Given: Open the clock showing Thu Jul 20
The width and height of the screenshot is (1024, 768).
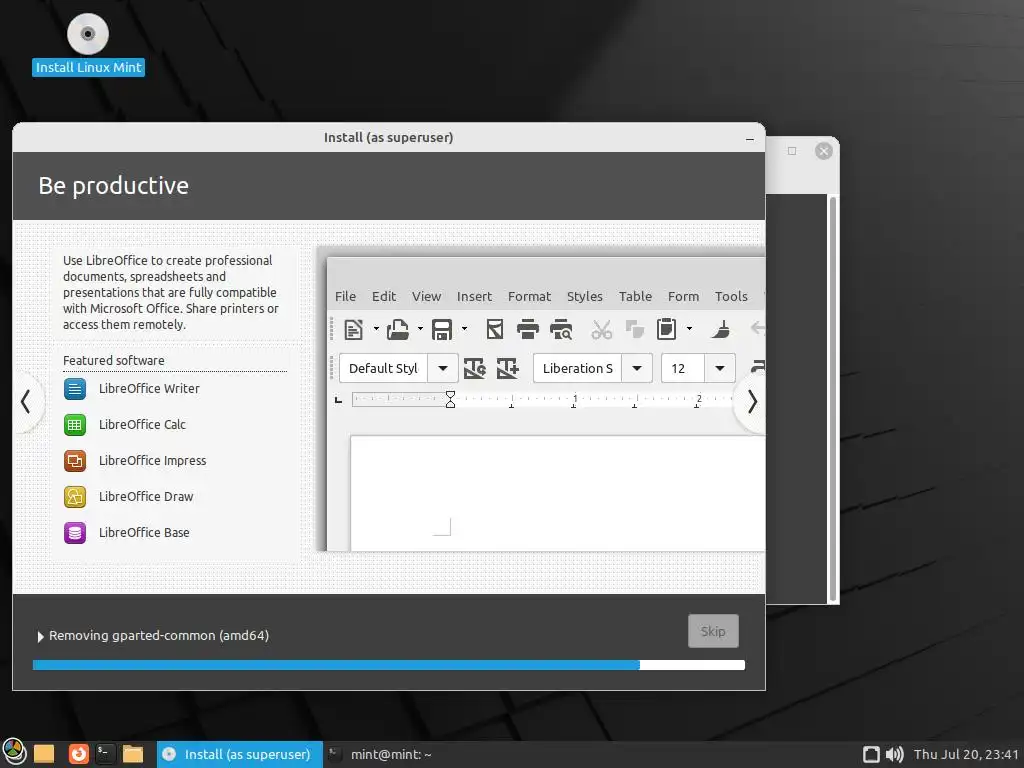Looking at the screenshot, I should pyautogui.click(x=966, y=754).
